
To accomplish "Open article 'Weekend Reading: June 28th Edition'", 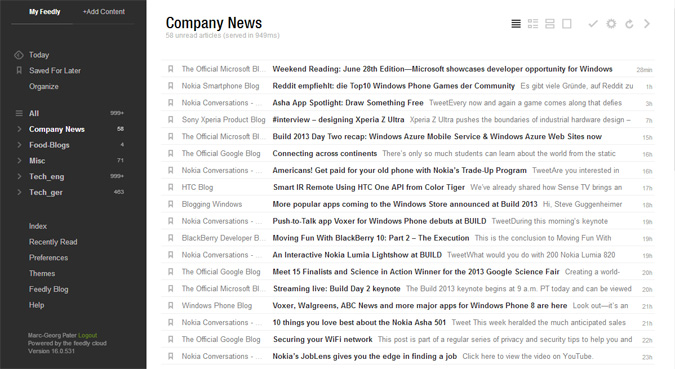I will 442,69.
